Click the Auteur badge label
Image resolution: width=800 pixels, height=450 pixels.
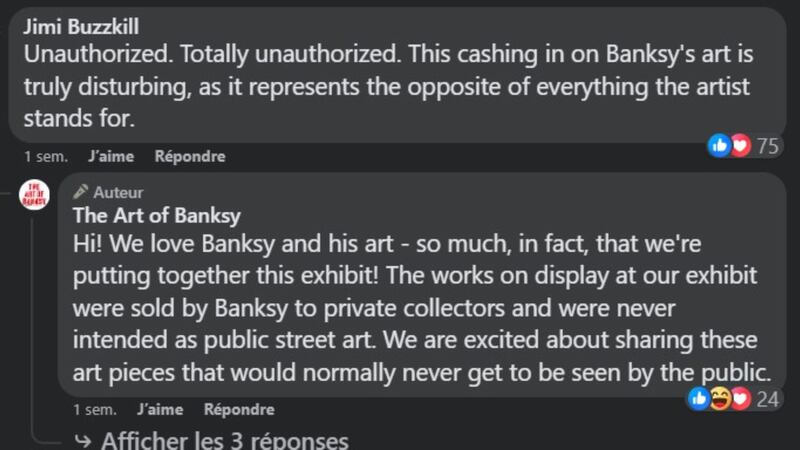pyautogui.click(x=118, y=192)
